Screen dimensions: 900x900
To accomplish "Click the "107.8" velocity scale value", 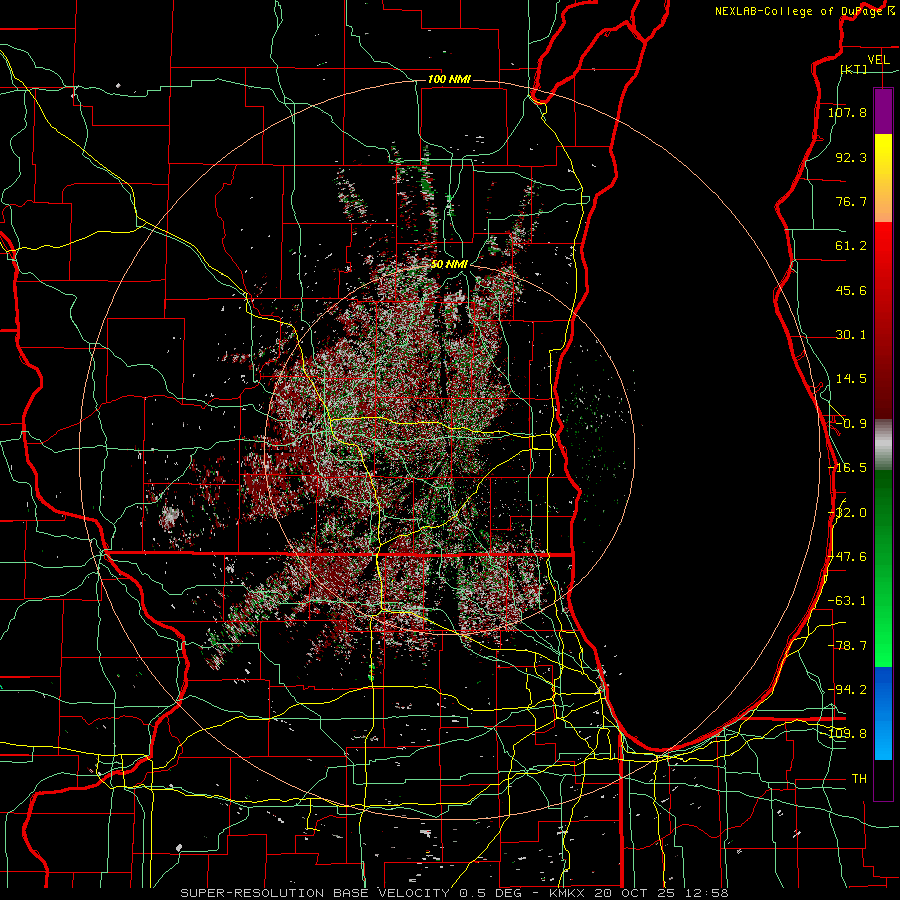I will 847,112.
